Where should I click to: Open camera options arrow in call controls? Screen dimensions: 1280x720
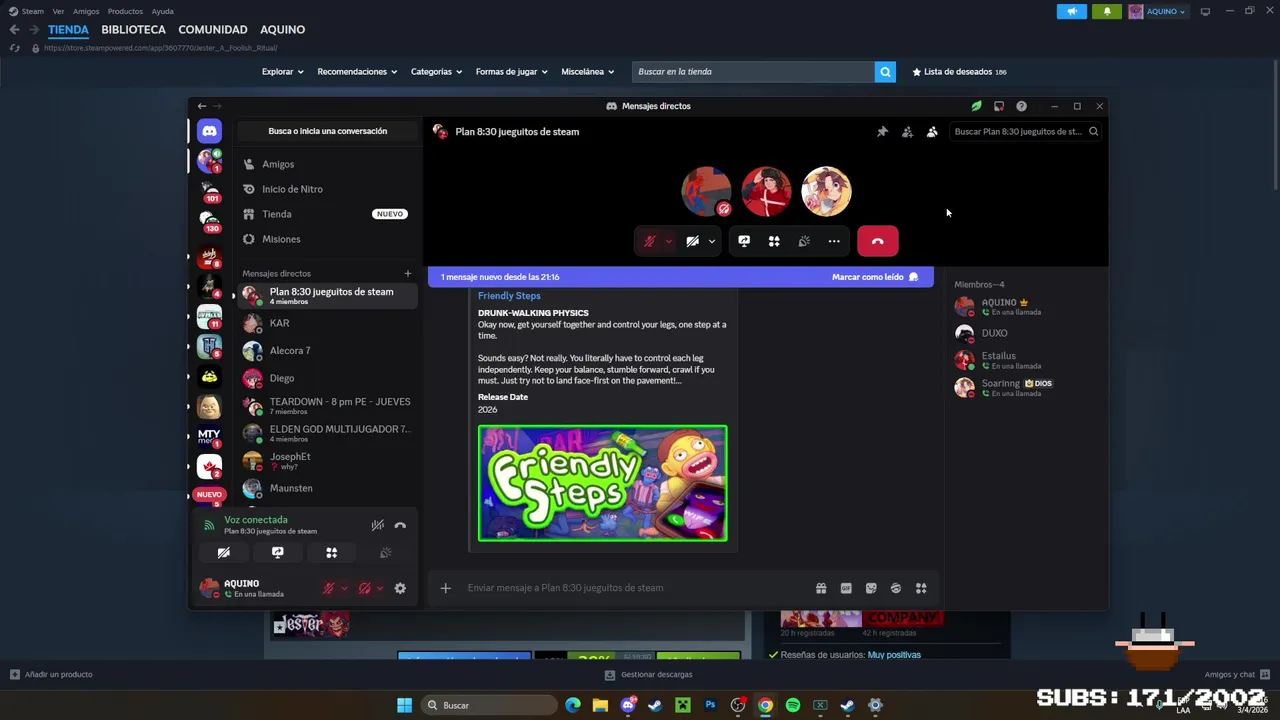[x=712, y=241]
